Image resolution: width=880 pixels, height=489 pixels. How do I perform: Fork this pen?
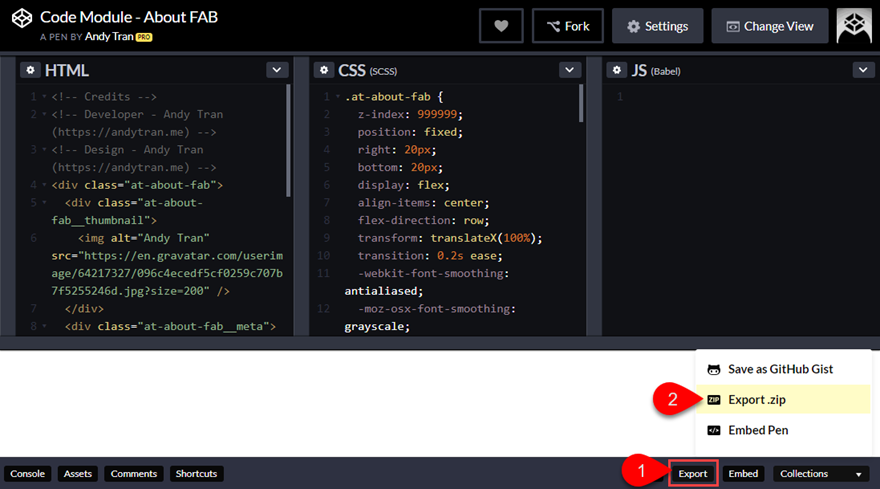(x=567, y=26)
